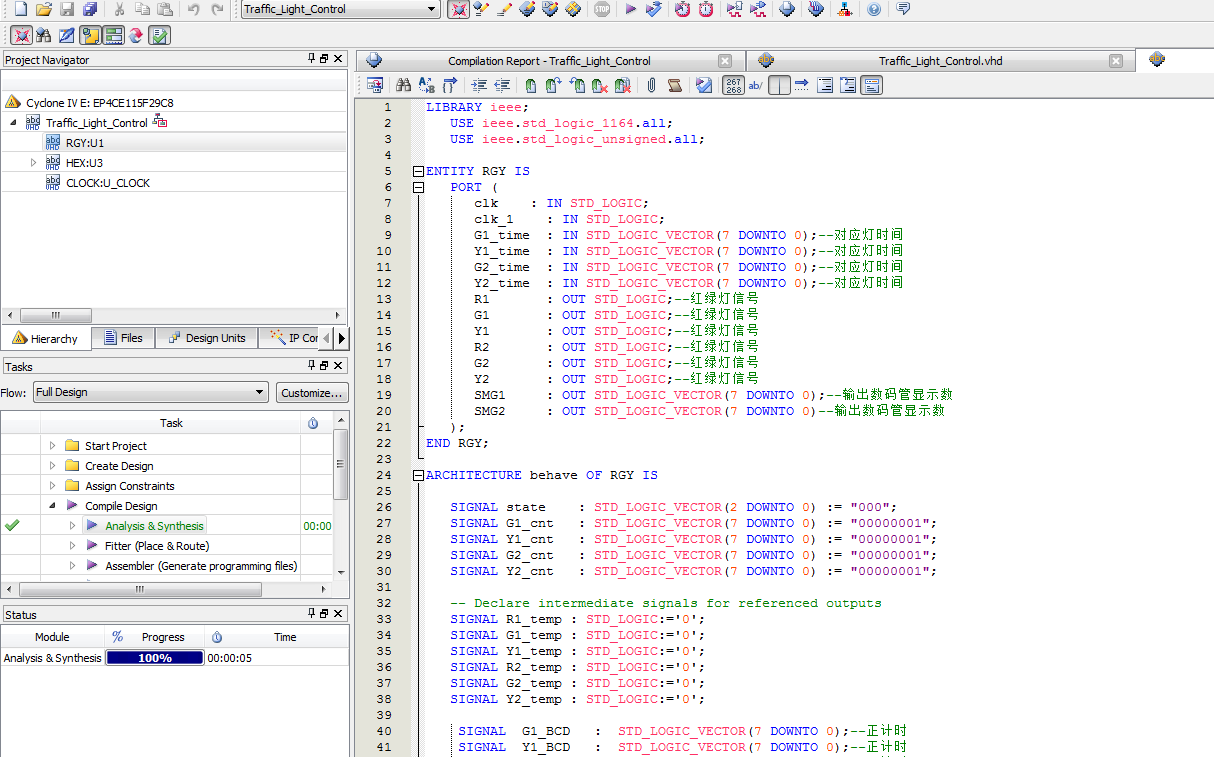
Task: Click the scroll-shaped Insert Template icon
Action: [x=675, y=86]
